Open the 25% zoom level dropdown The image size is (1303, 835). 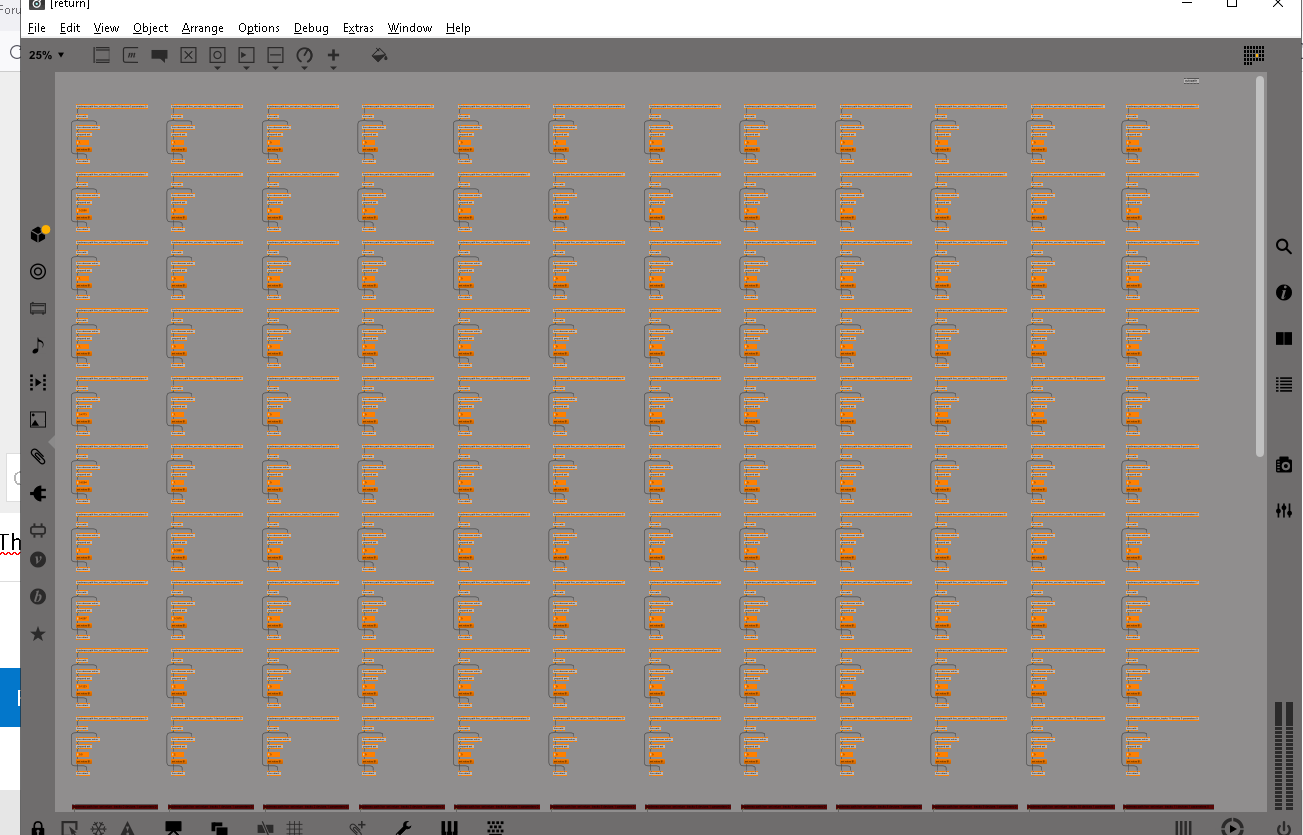coord(46,55)
